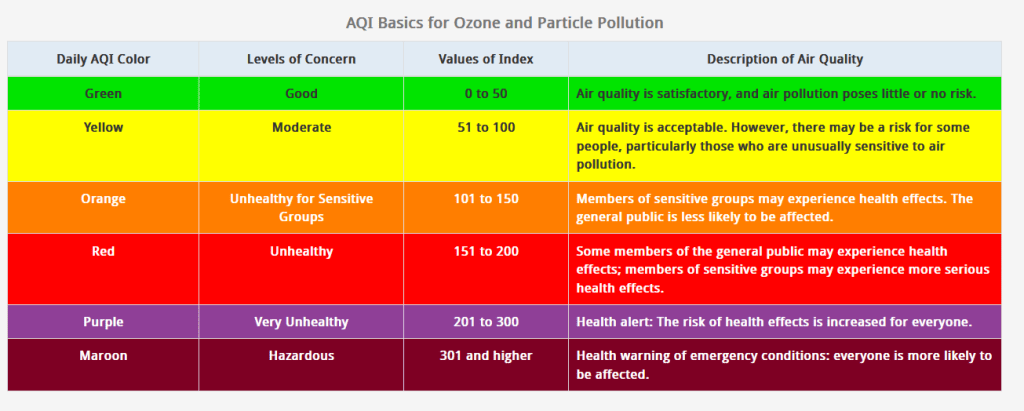This screenshot has width=1024, height=411.
Task: Click the Green color cell
Action: (x=103, y=94)
